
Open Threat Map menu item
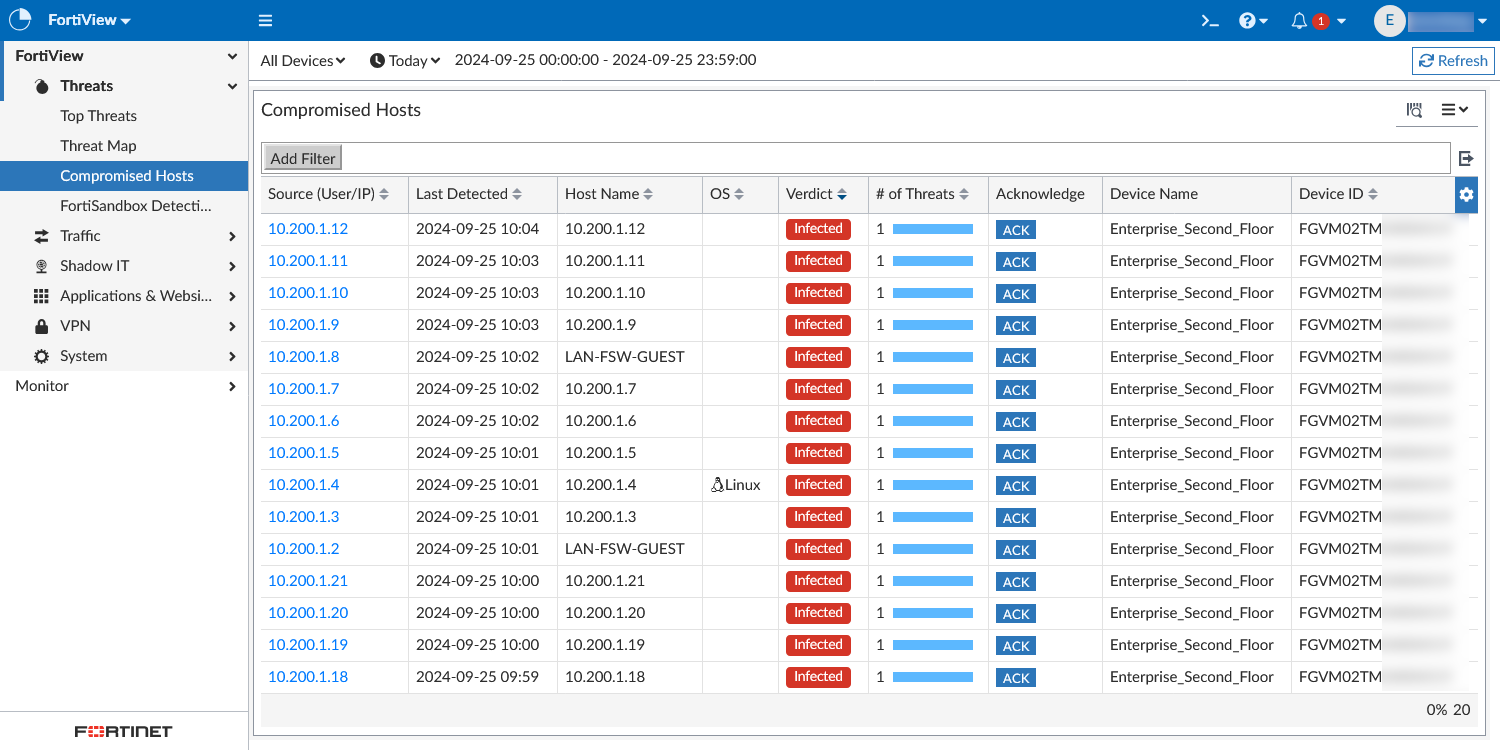click(98, 146)
